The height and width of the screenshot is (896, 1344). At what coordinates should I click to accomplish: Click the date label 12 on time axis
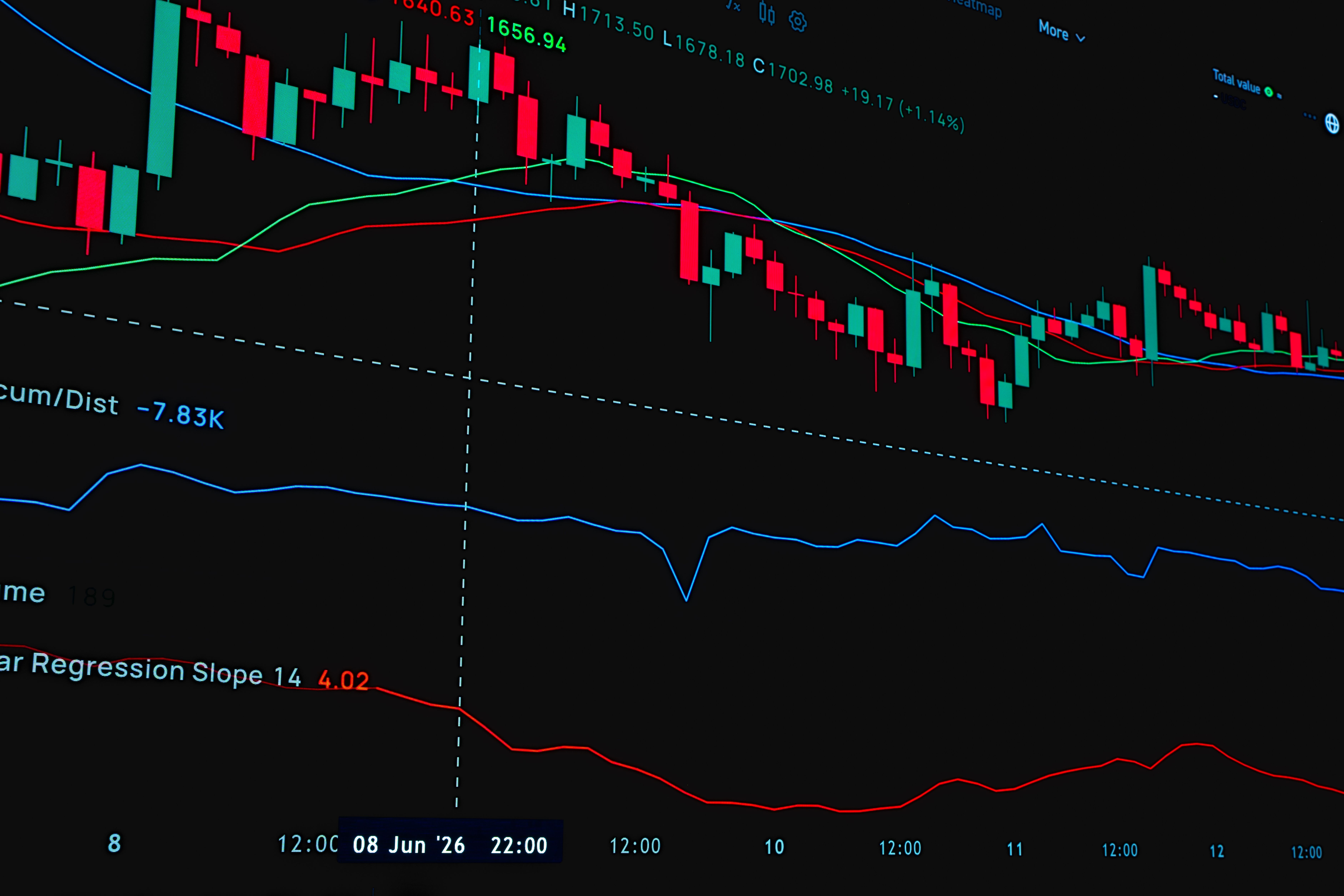point(1217,851)
